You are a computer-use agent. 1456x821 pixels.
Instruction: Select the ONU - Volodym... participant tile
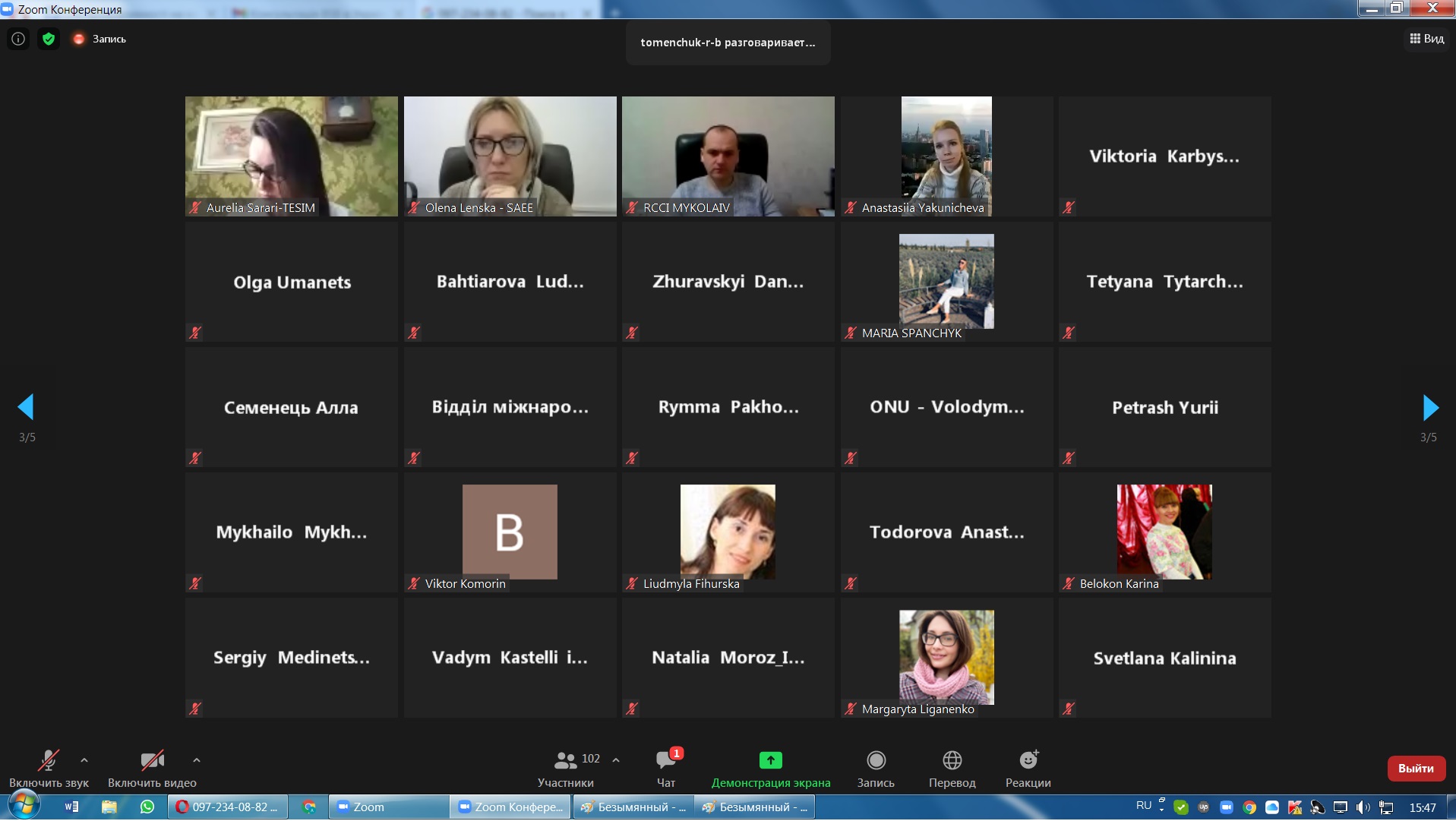947,407
